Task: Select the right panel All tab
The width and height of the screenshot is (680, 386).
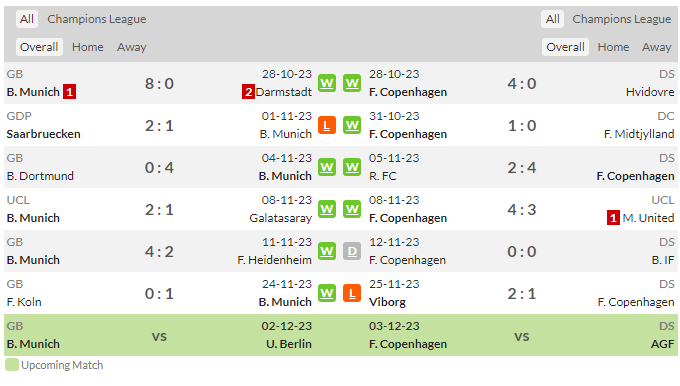Action: tap(552, 19)
